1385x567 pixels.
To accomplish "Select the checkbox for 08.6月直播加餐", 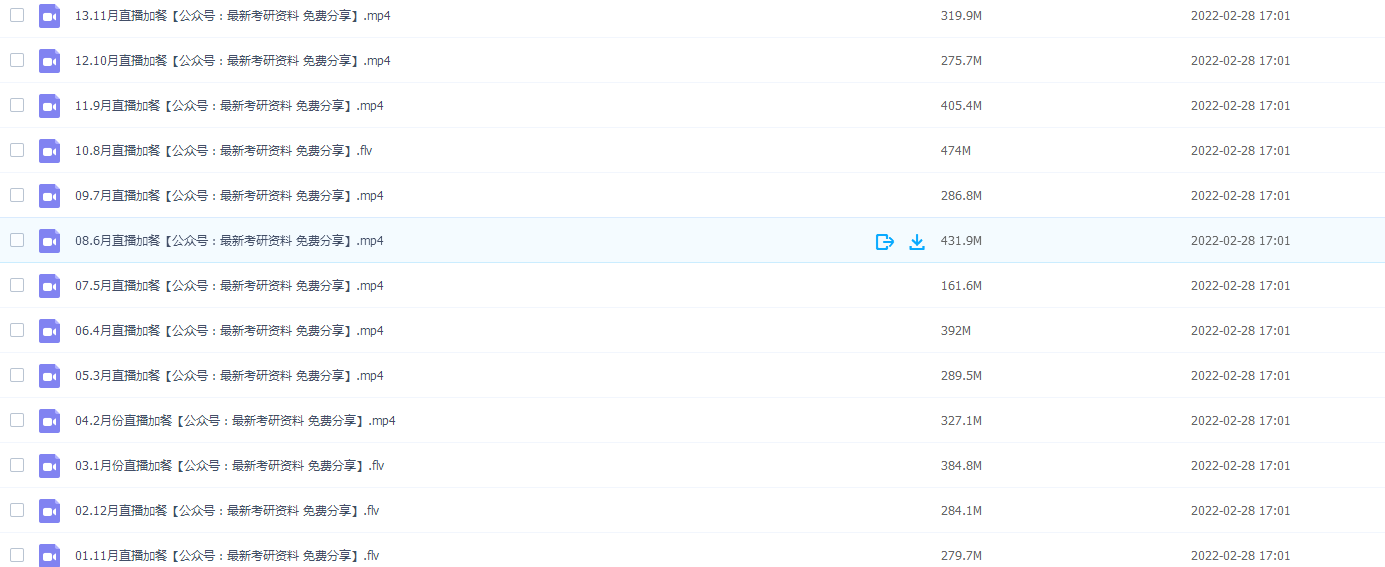I will tap(17, 240).
